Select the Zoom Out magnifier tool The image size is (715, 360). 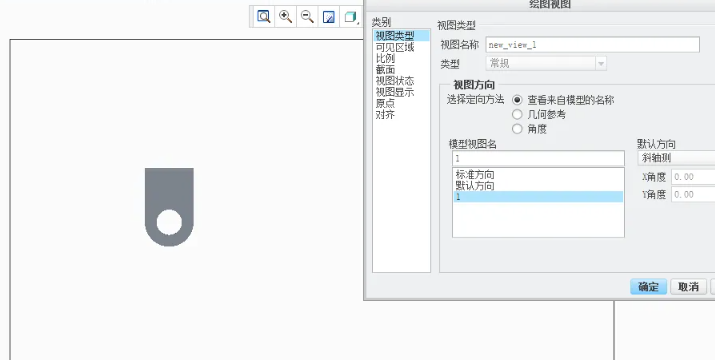[307, 17]
